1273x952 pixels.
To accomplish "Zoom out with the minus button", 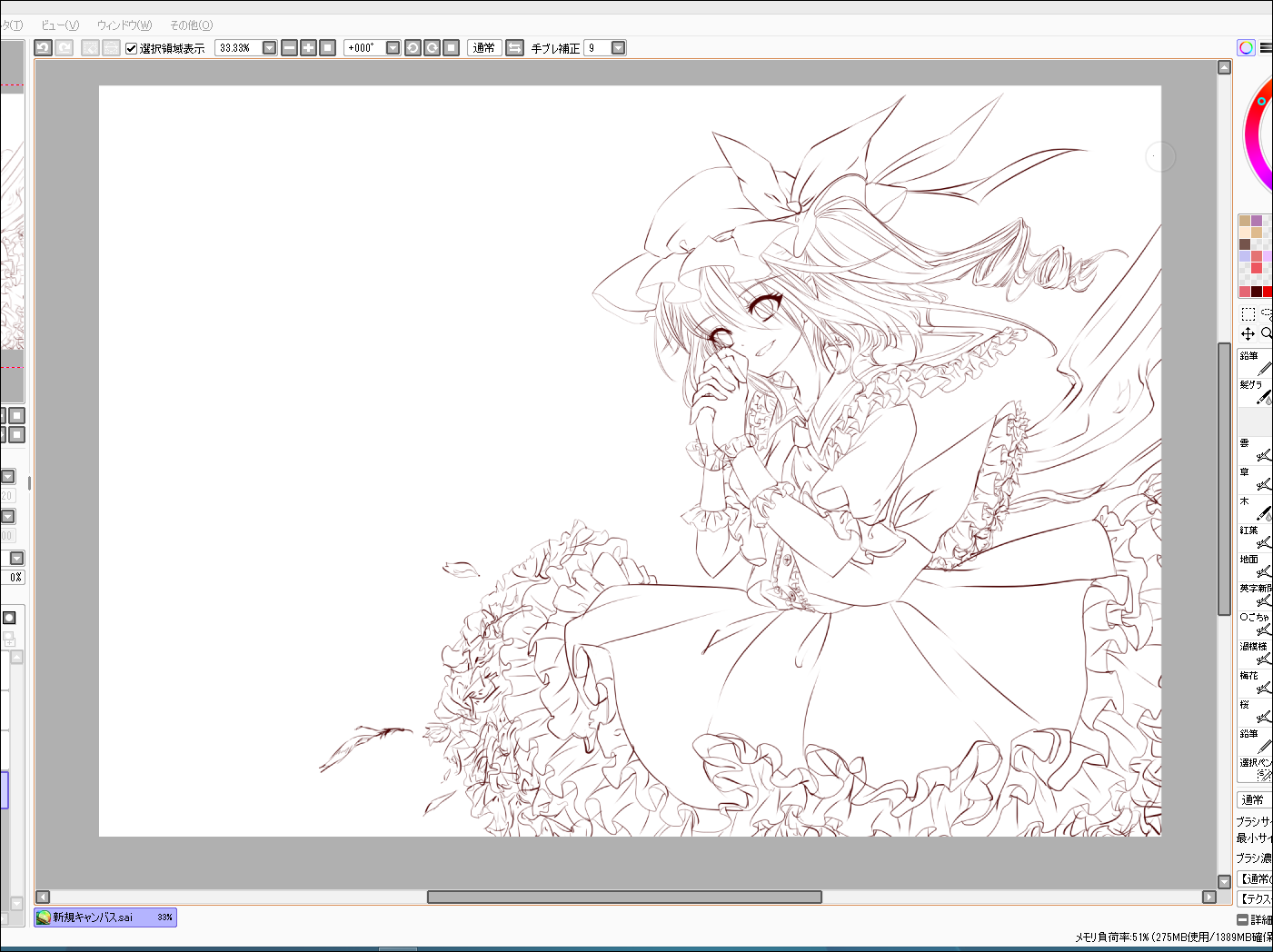I will click(x=289, y=48).
